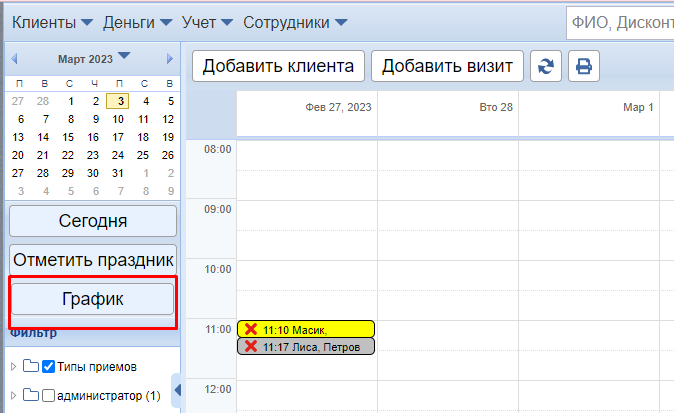Click the Добавить визит button
The height and width of the screenshot is (413, 674).
click(x=447, y=66)
